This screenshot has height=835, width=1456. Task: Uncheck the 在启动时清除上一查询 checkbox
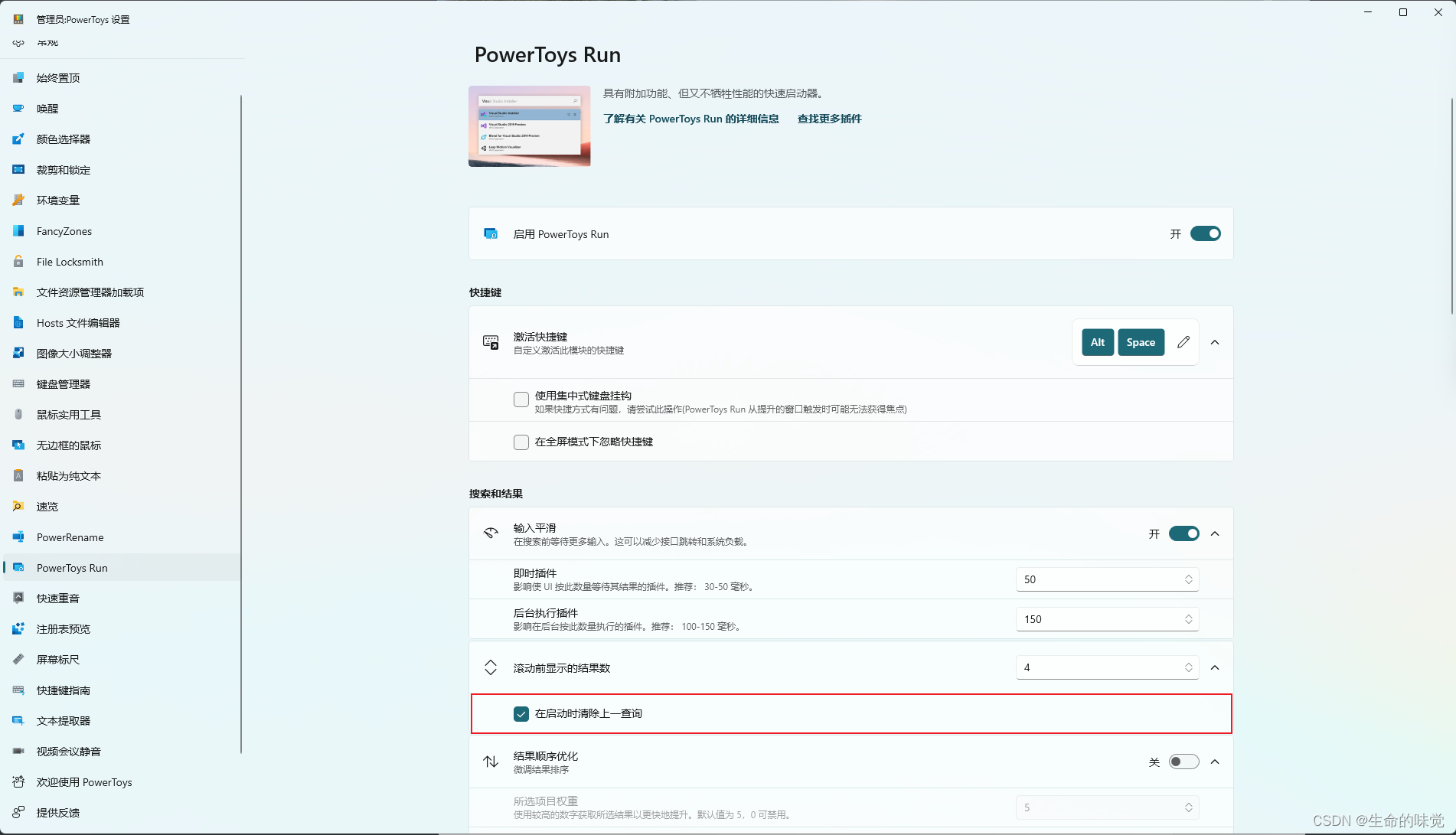(x=521, y=714)
